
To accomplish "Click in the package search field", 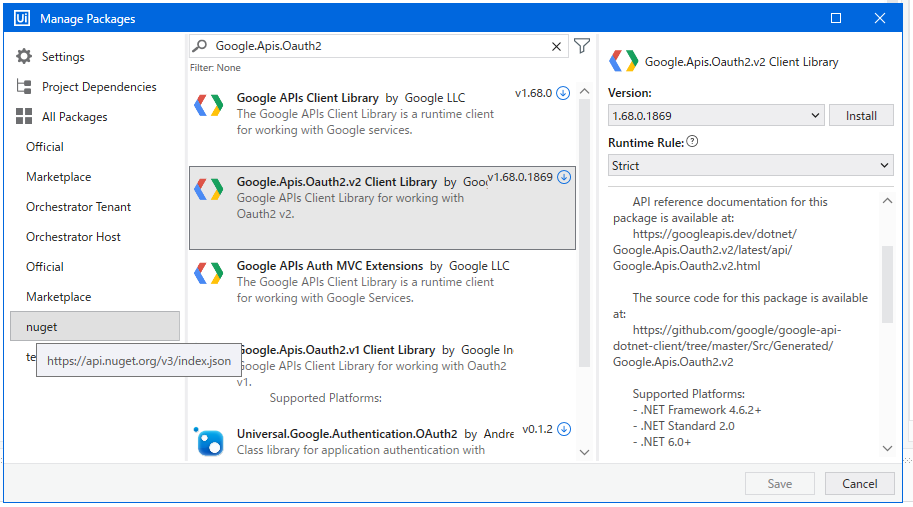I will coord(380,46).
